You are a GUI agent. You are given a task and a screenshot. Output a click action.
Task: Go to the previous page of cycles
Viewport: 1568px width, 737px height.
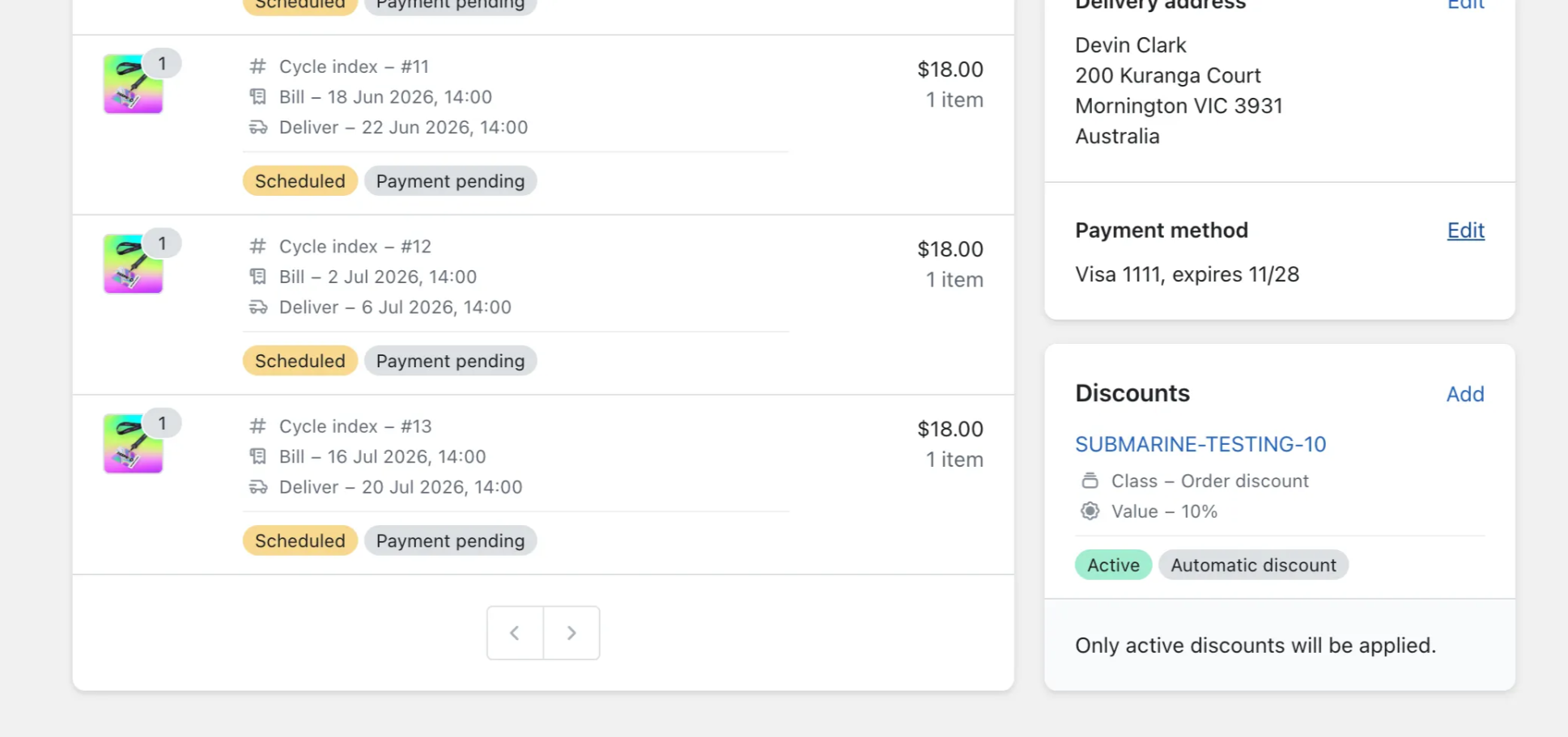coord(515,633)
